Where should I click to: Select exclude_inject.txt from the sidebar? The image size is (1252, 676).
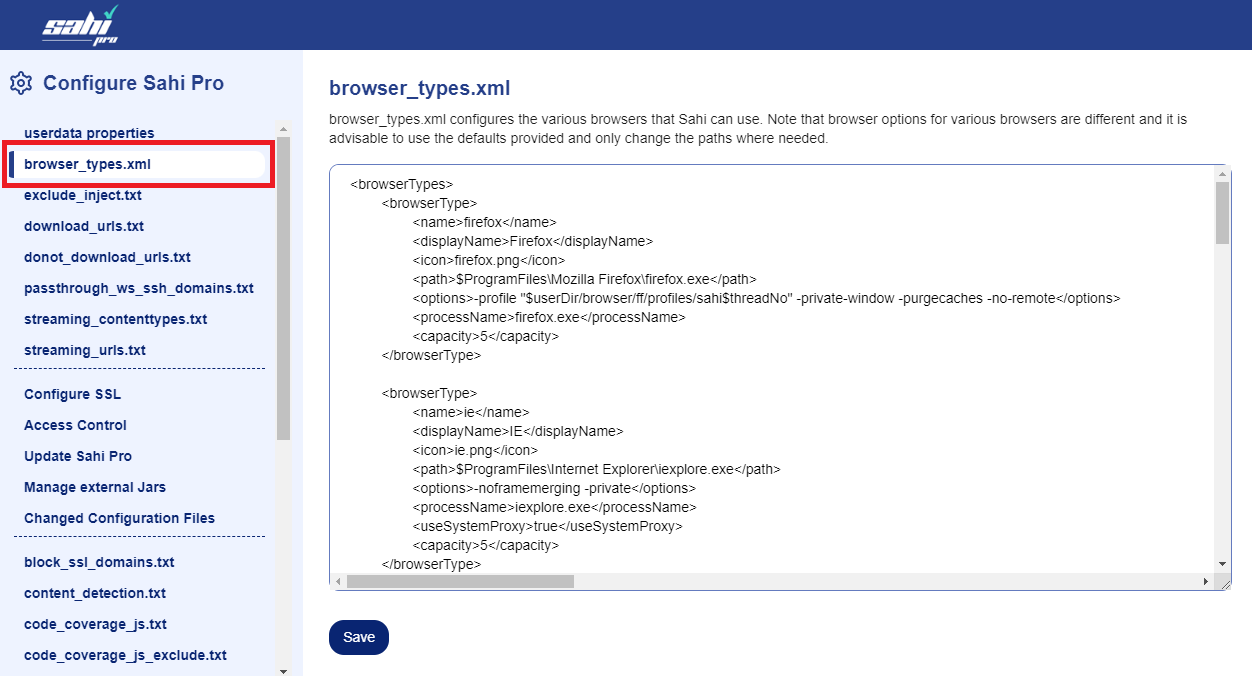pyautogui.click(x=83, y=195)
